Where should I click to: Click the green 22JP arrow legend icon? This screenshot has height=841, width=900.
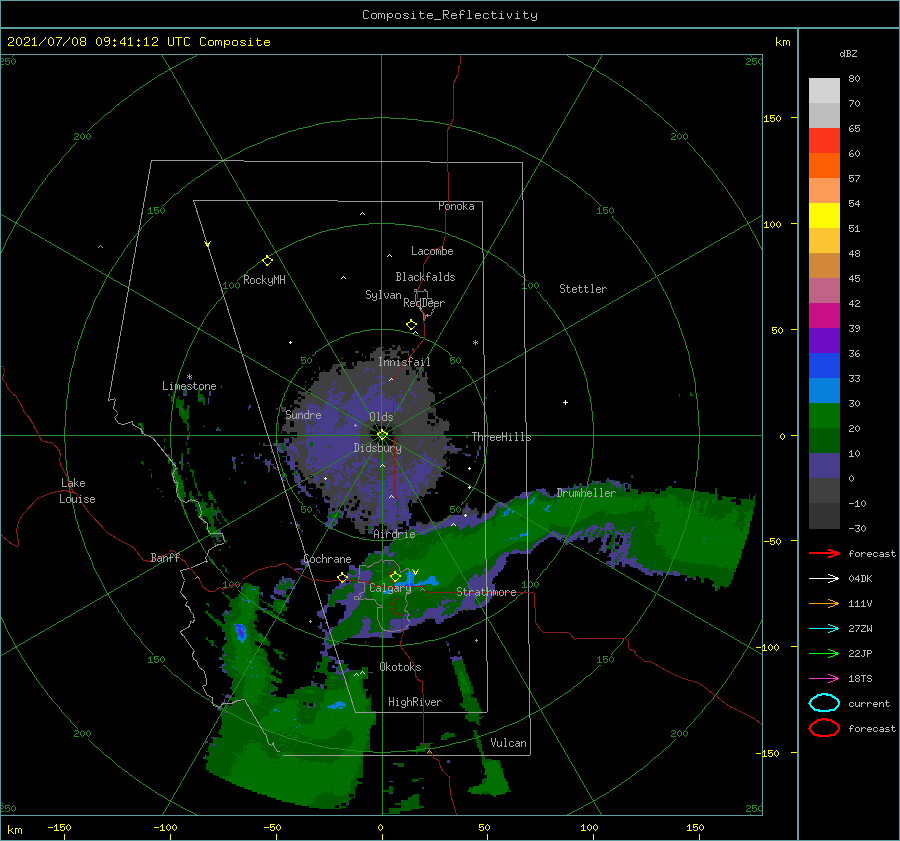click(x=824, y=653)
